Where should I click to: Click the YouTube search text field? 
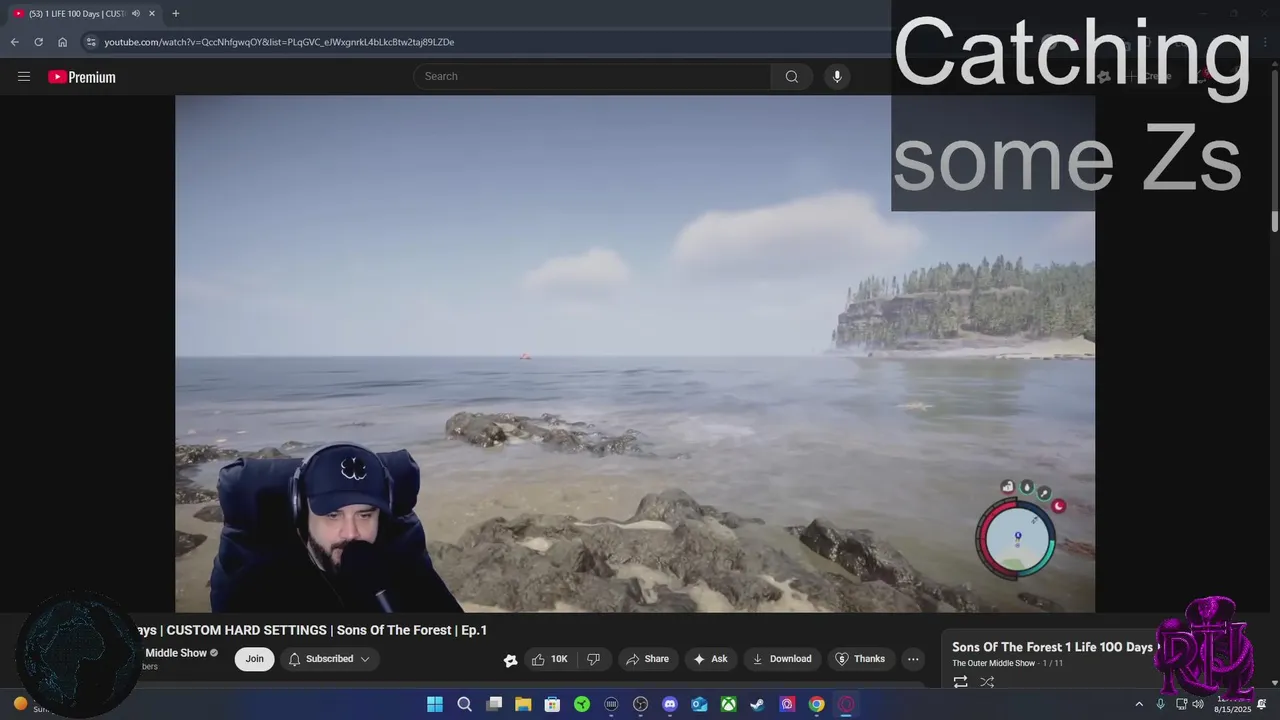click(592, 76)
